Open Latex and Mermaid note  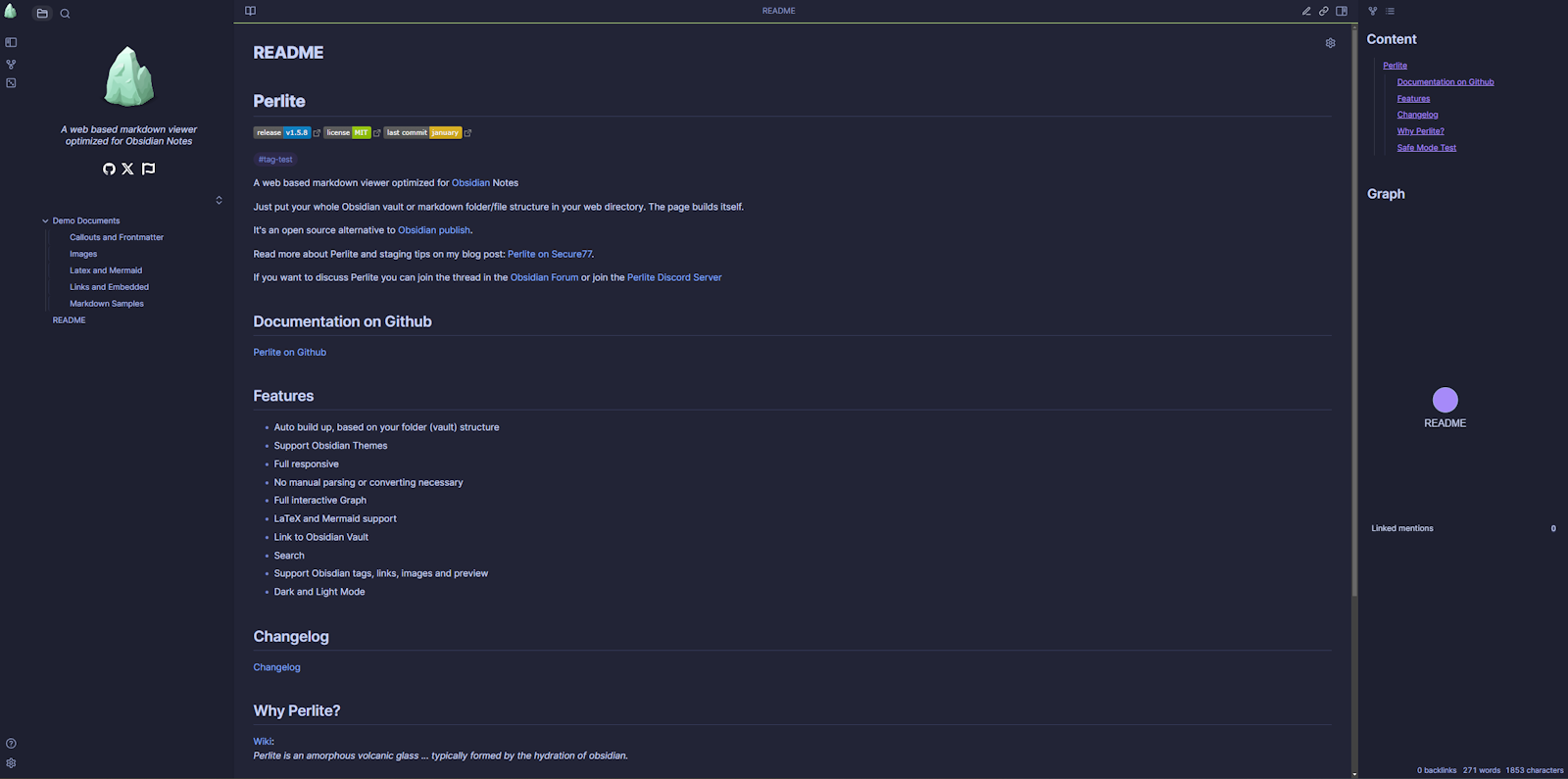coord(106,270)
